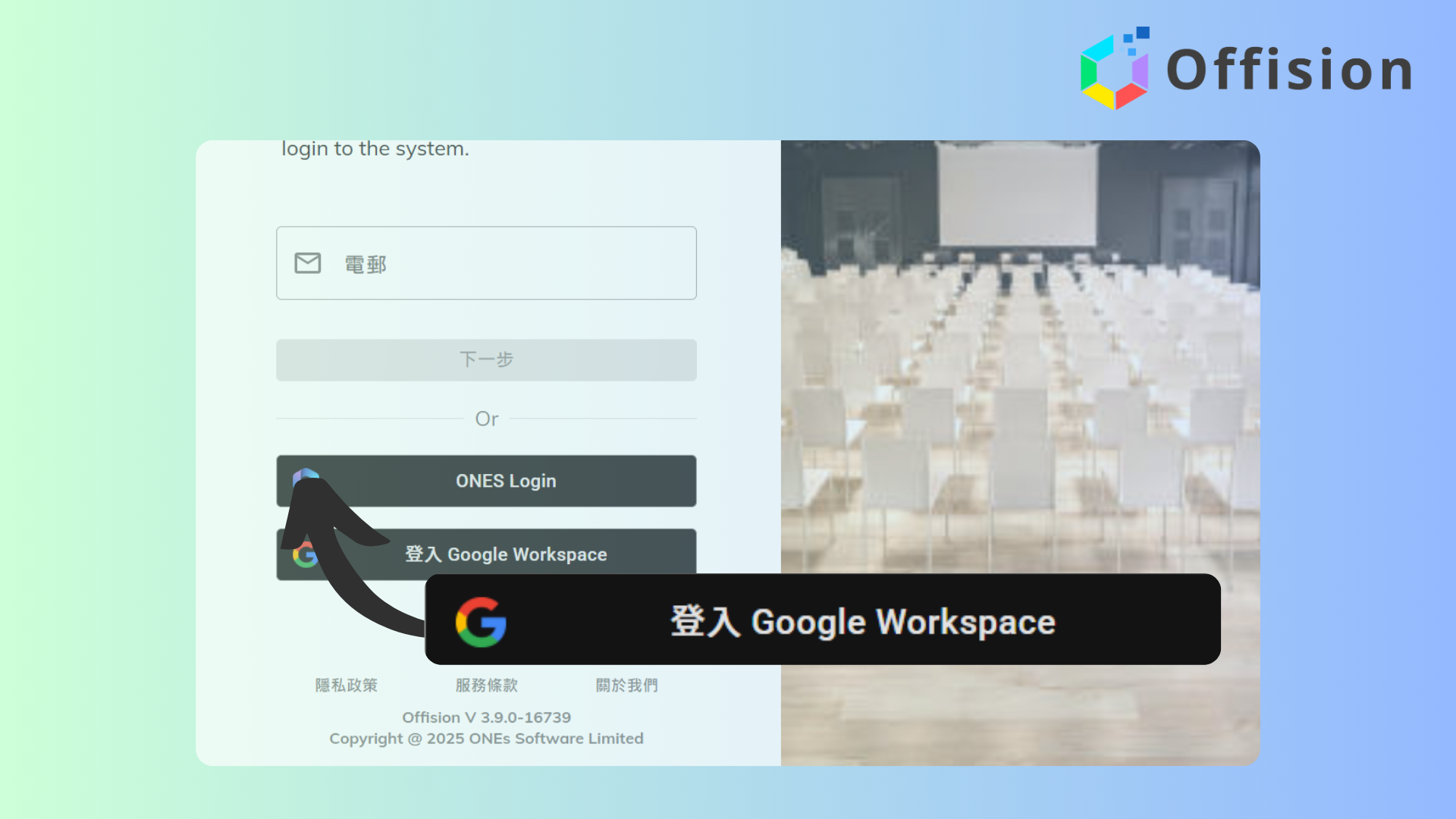Open the 關於我們 about us link
This screenshot has height=819, width=1456.
click(x=627, y=685)
